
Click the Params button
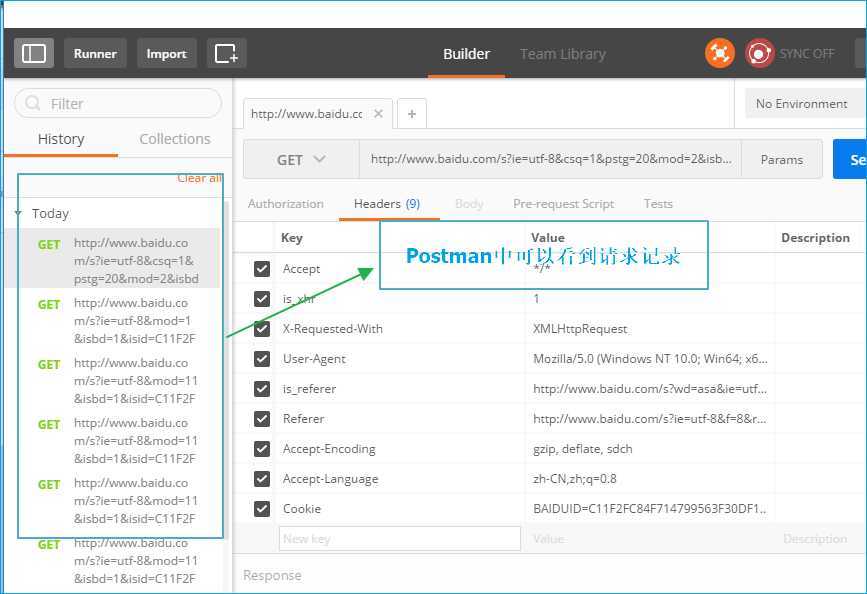781,159
